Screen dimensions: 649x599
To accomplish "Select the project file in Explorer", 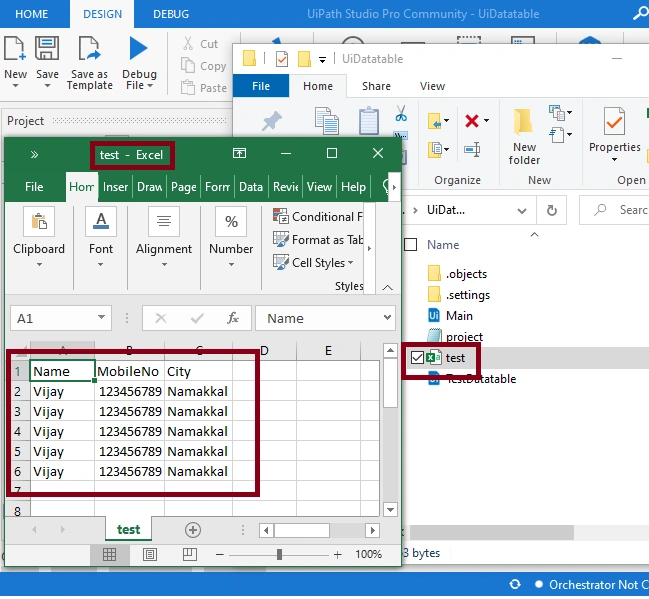I will coord(455,337).
